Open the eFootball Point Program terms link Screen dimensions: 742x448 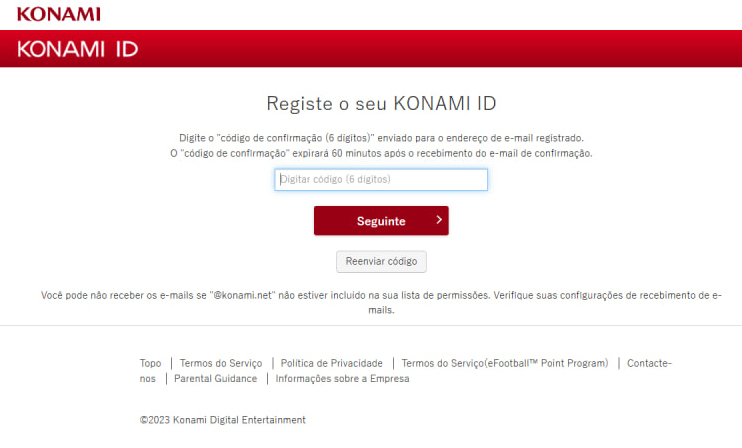click(x=504, y=364)
